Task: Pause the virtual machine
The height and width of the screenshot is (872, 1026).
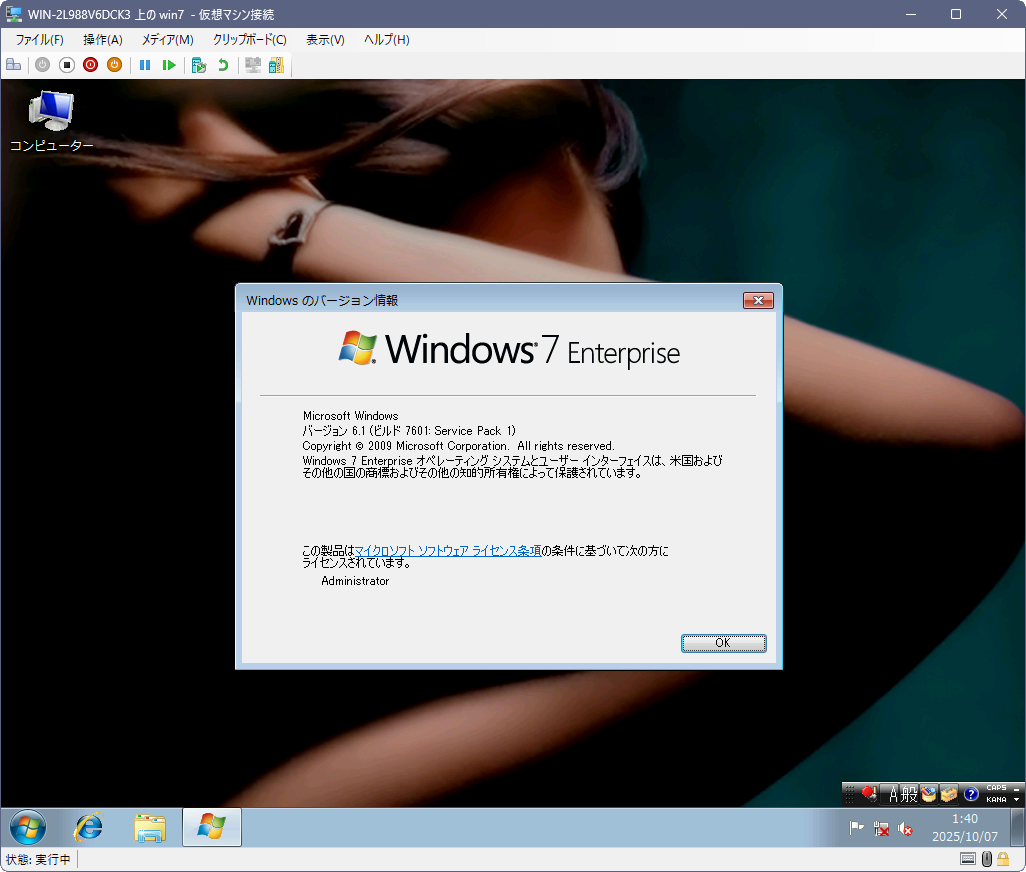Action: pos(145,65)
